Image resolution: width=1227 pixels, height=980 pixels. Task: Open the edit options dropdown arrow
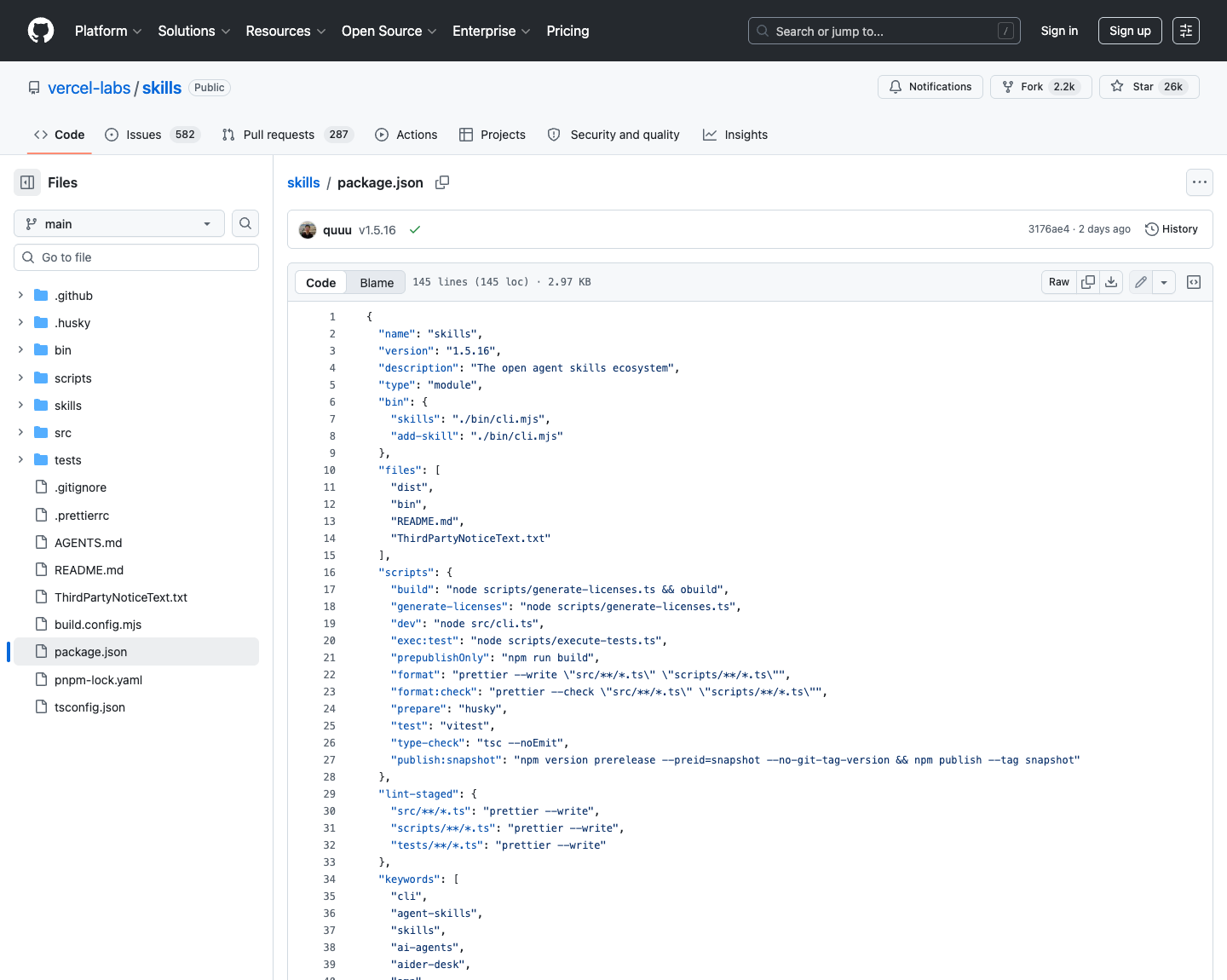1164,282
